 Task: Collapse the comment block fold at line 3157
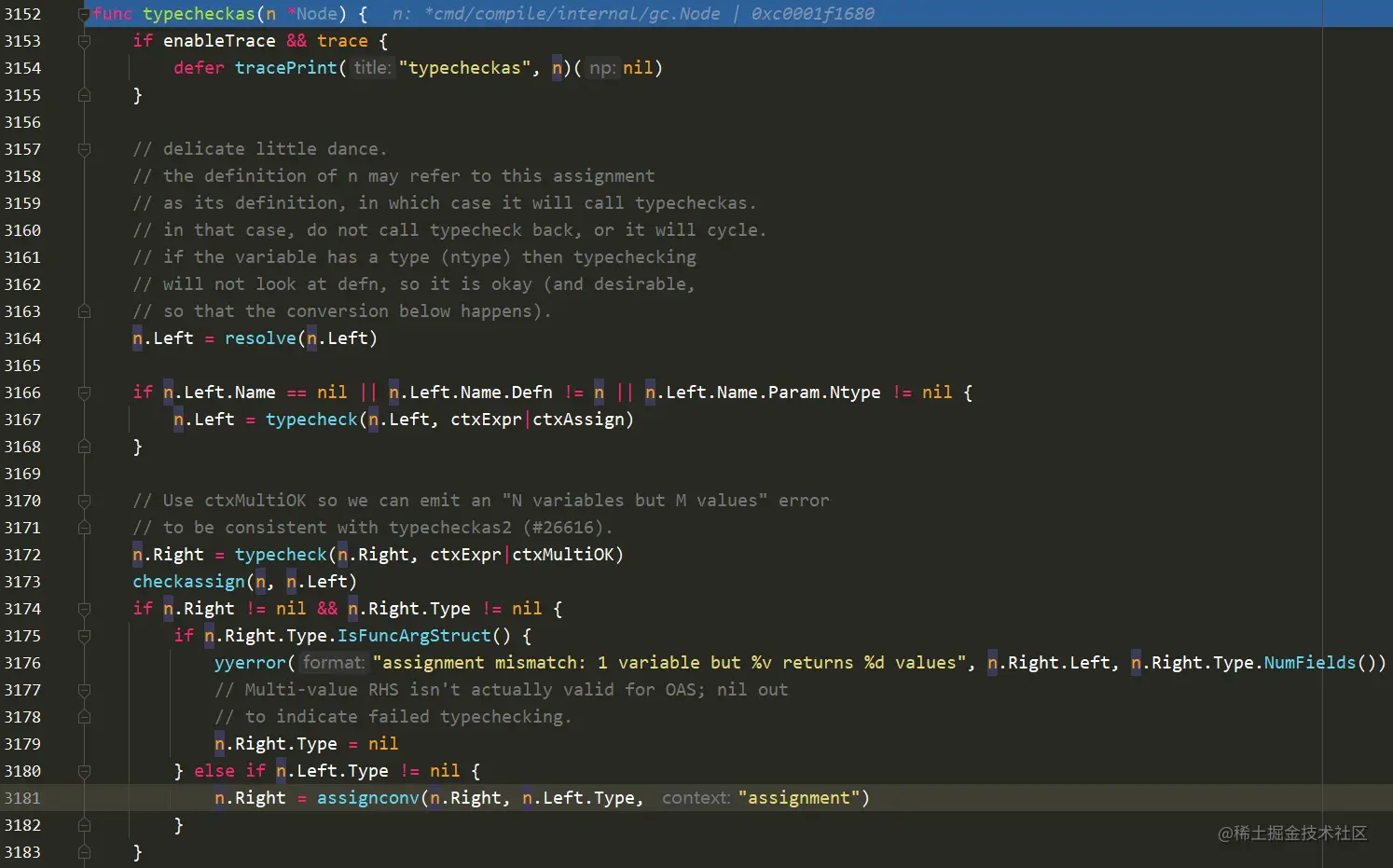click(x=84, y=149)
